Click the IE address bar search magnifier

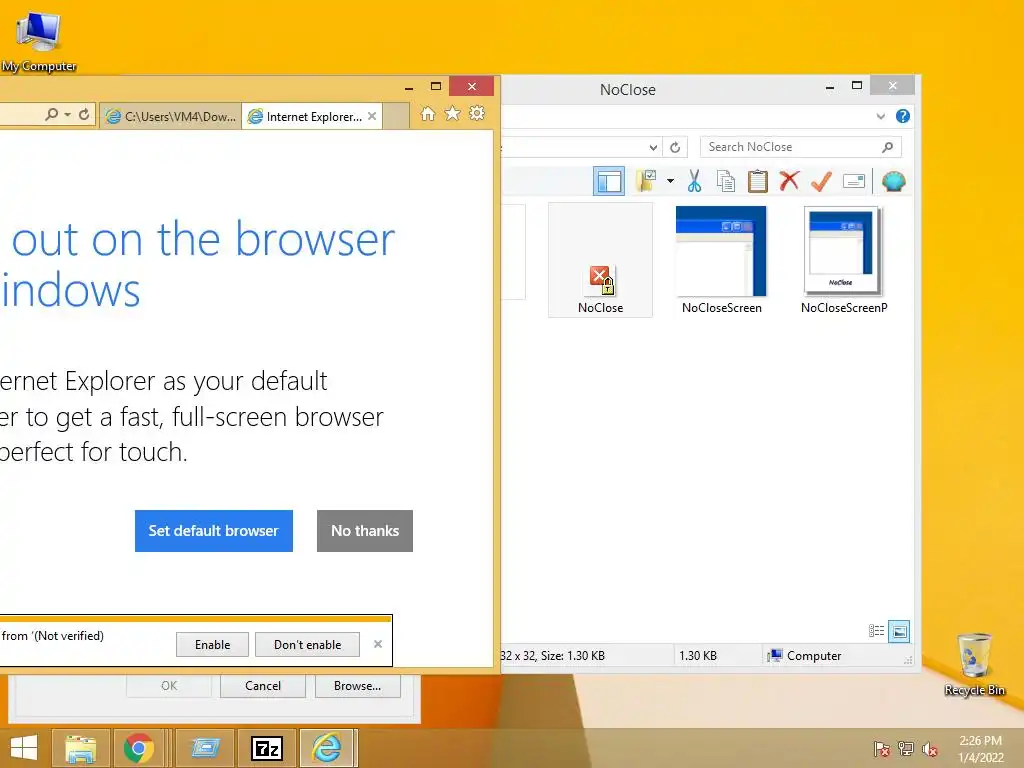click(x=51, y=115)
